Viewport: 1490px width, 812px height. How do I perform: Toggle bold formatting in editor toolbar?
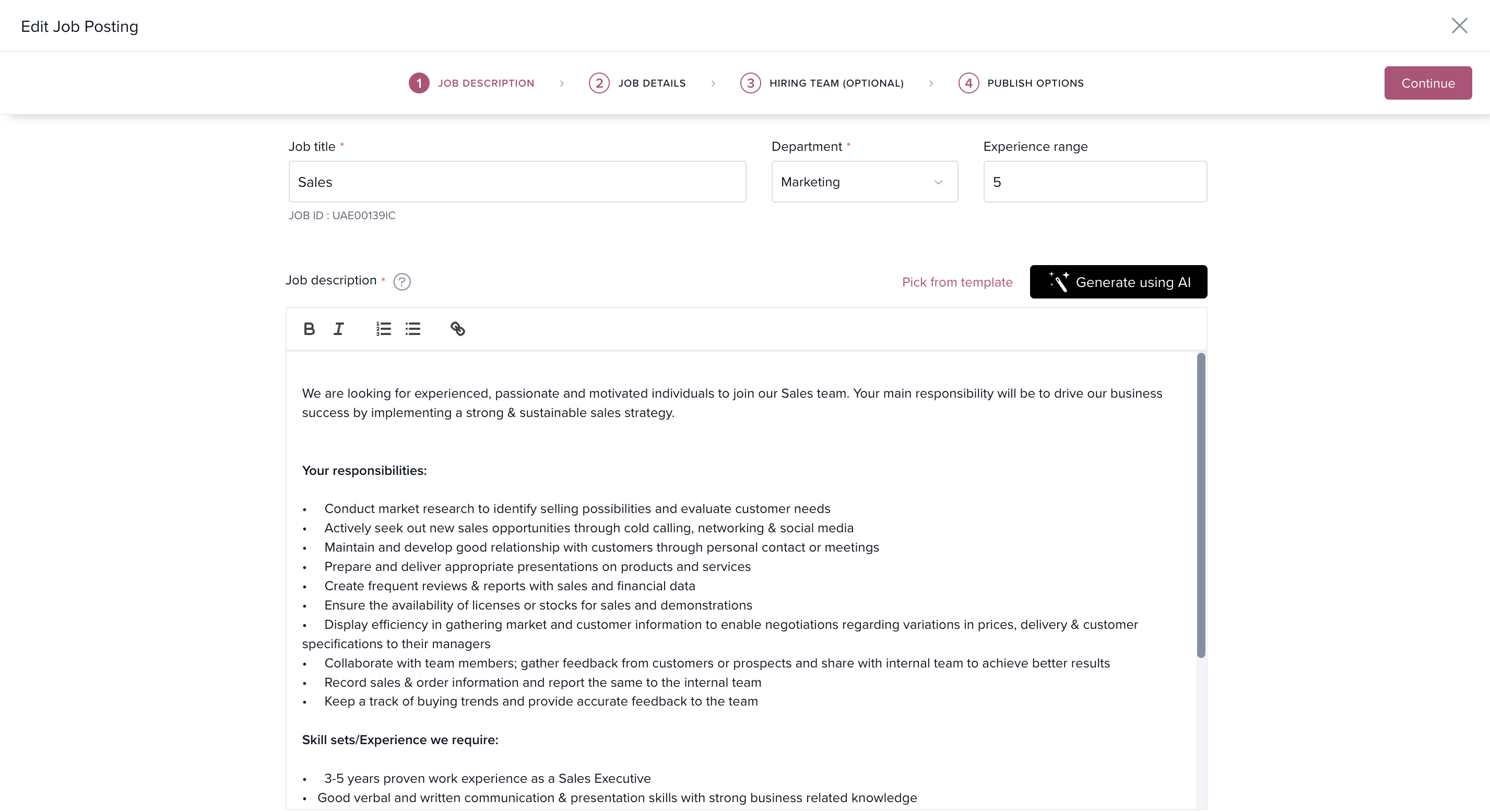coord(309,329)
